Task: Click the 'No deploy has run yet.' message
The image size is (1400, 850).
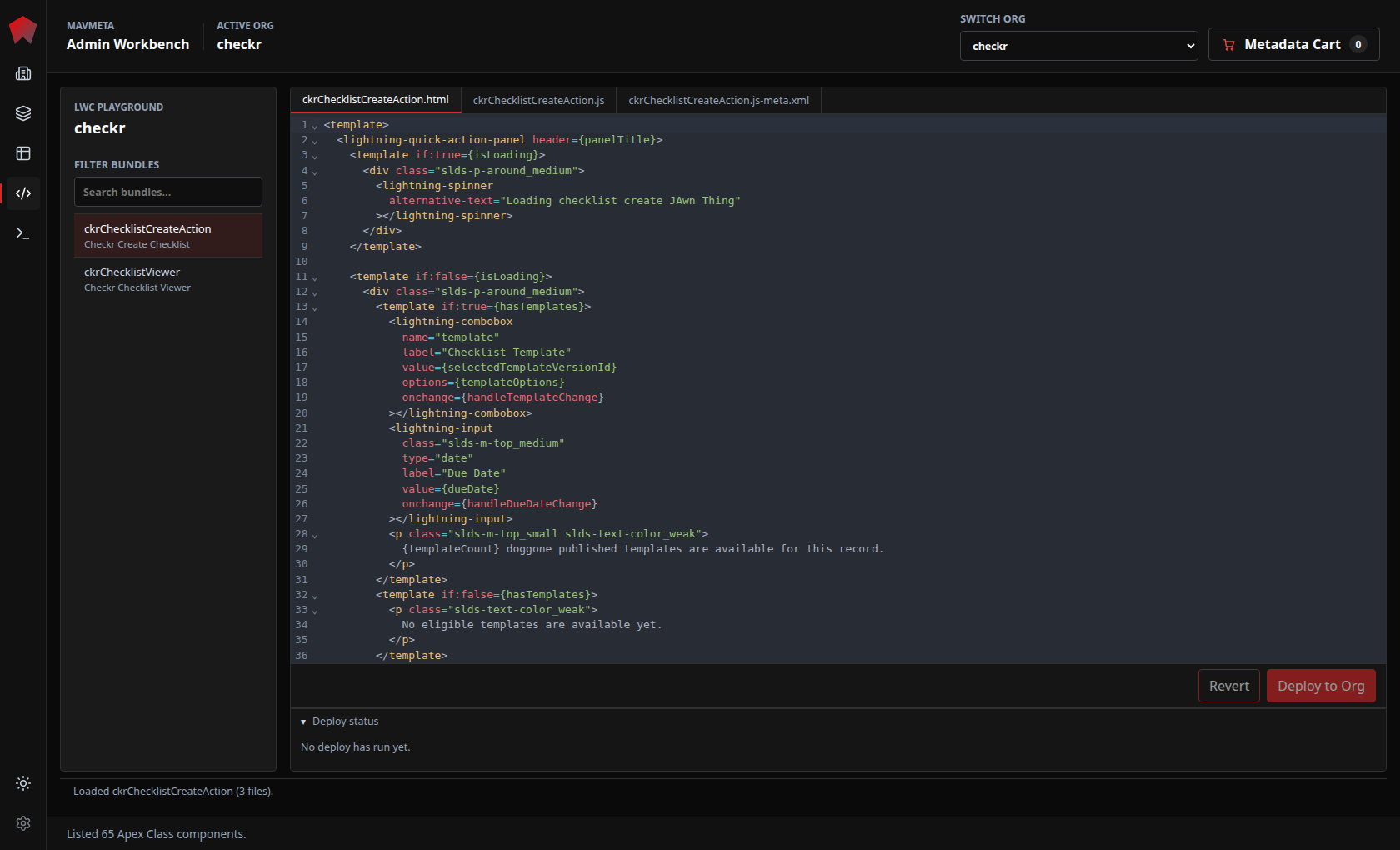Action: pos(356,747)
